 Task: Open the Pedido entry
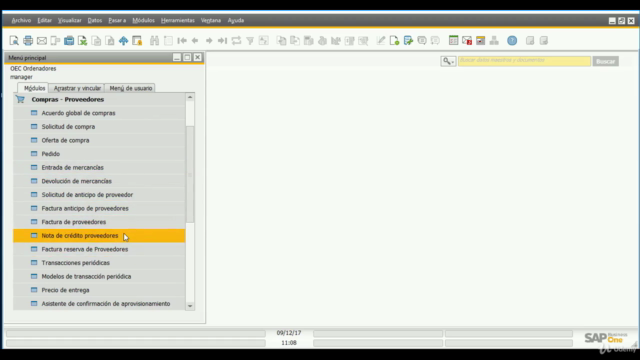(99, 154)
